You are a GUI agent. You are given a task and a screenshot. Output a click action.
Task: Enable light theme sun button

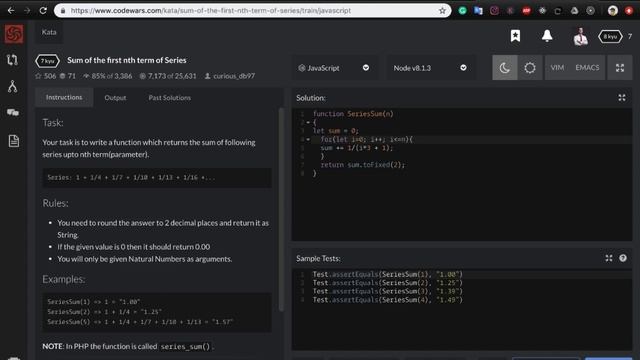[530, 68]
